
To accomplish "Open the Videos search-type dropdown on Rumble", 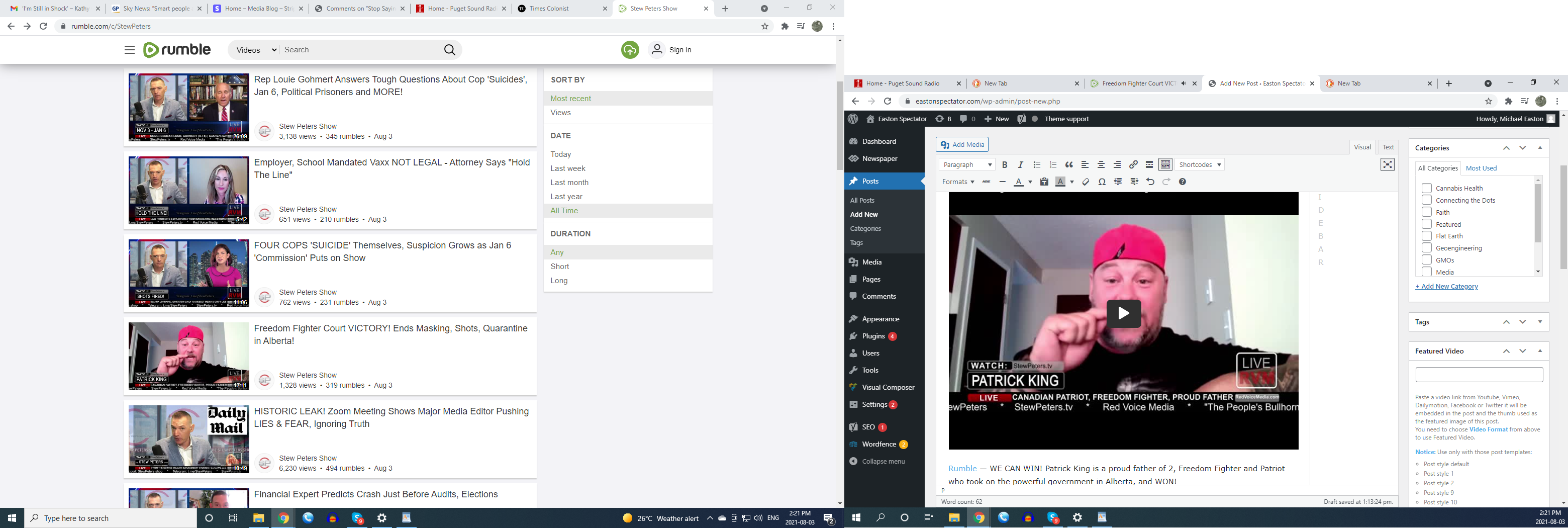I will [256, 50].
